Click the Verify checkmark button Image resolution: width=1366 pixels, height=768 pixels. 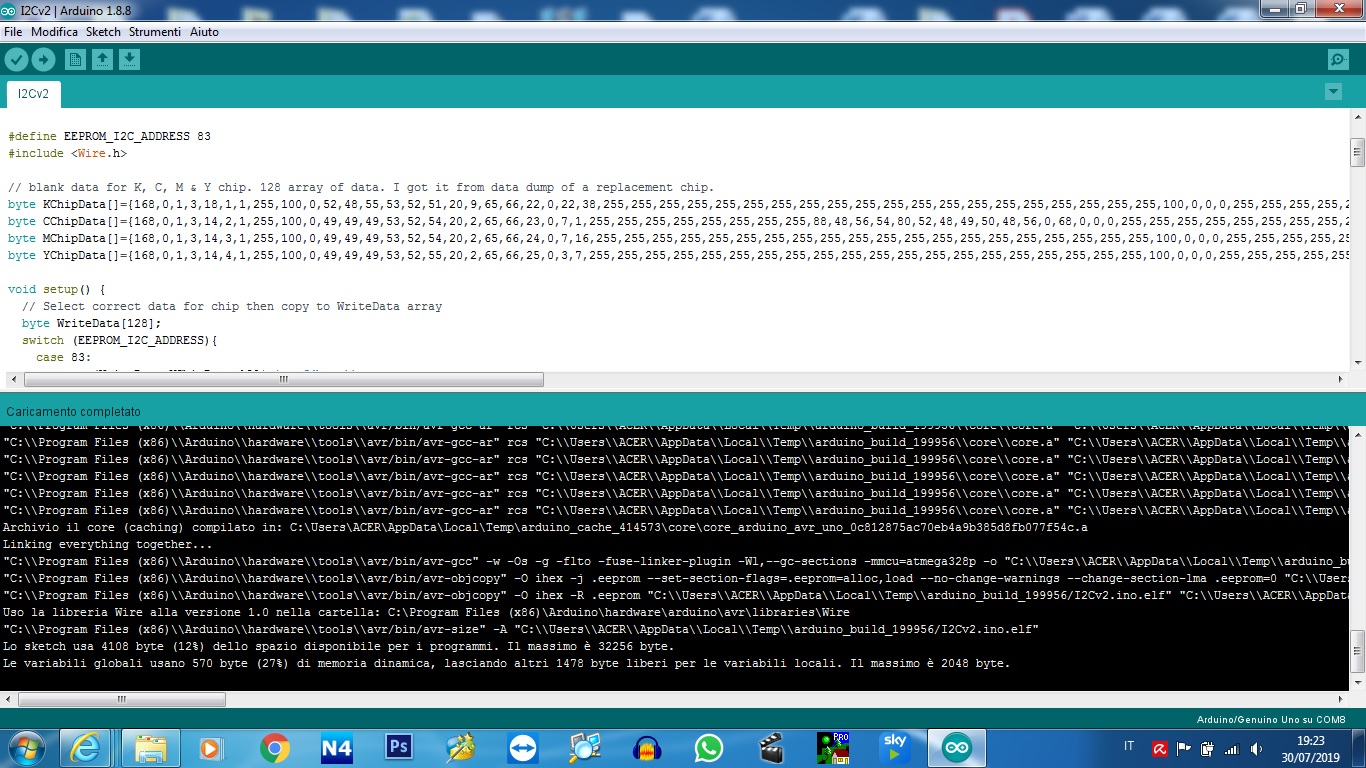pyautogui.click(x=16, y=60)
